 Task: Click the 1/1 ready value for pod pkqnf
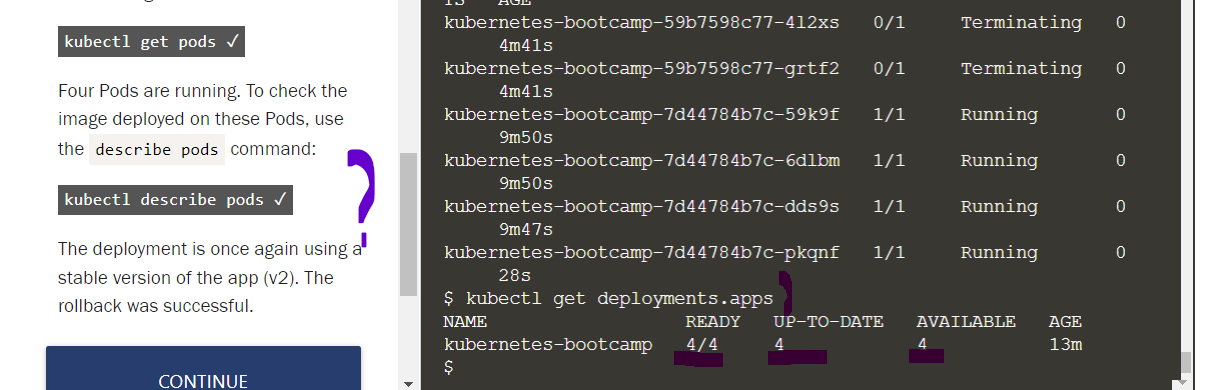tap(889, 252)
